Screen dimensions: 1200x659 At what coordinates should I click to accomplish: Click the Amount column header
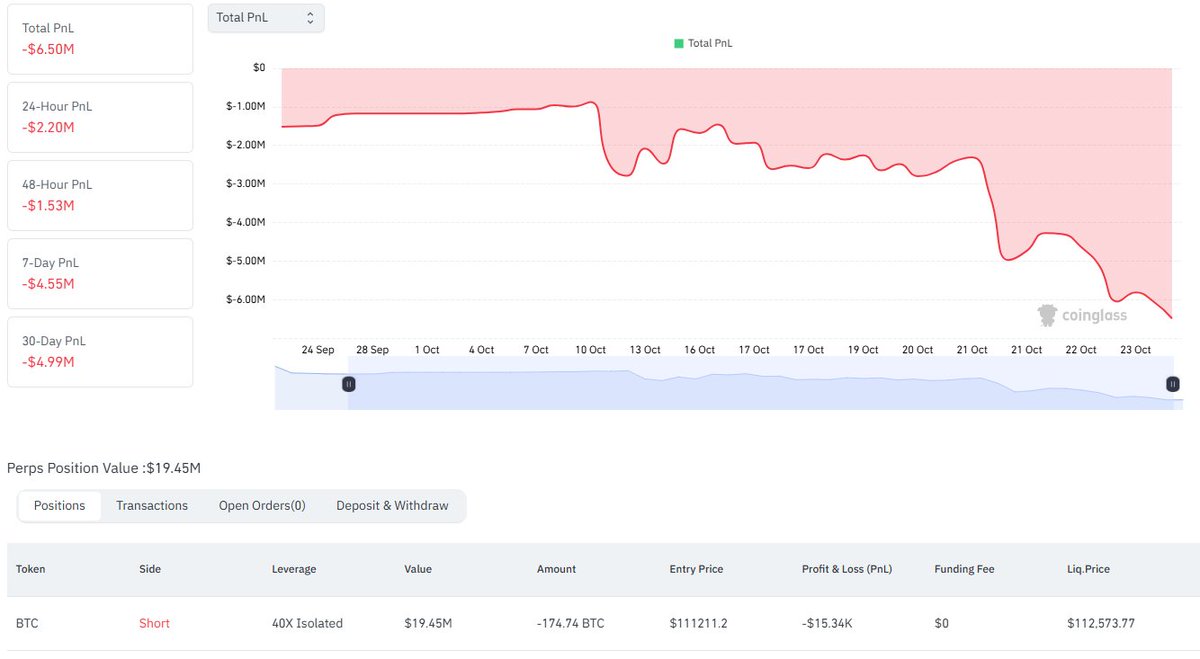point(556,569)
